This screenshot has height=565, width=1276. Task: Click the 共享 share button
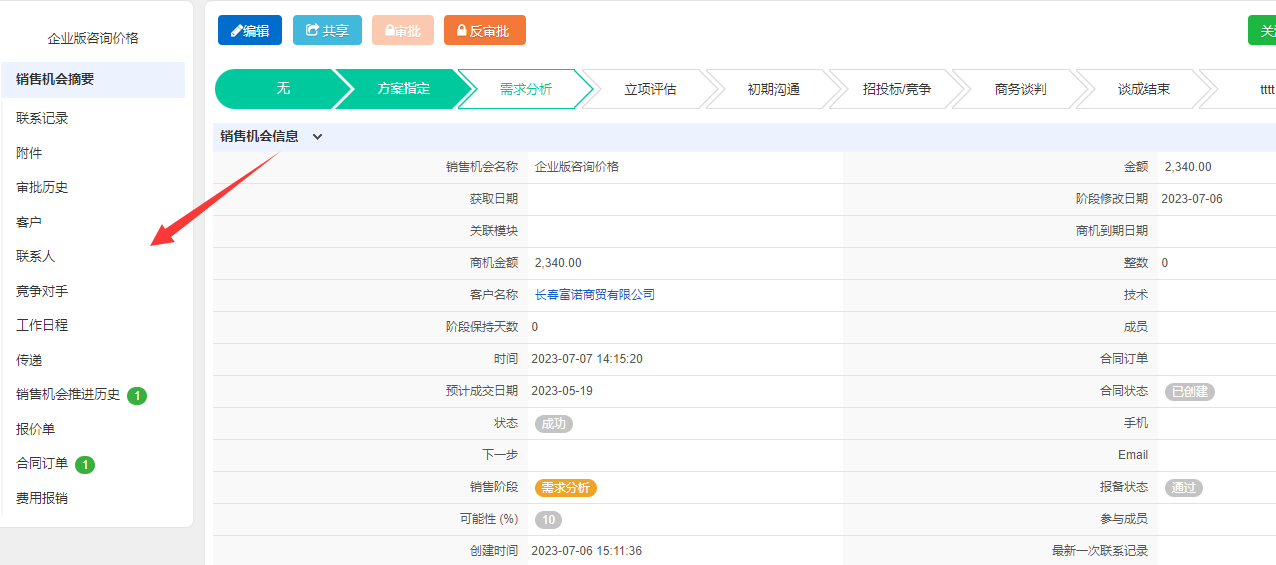(327, 31)
